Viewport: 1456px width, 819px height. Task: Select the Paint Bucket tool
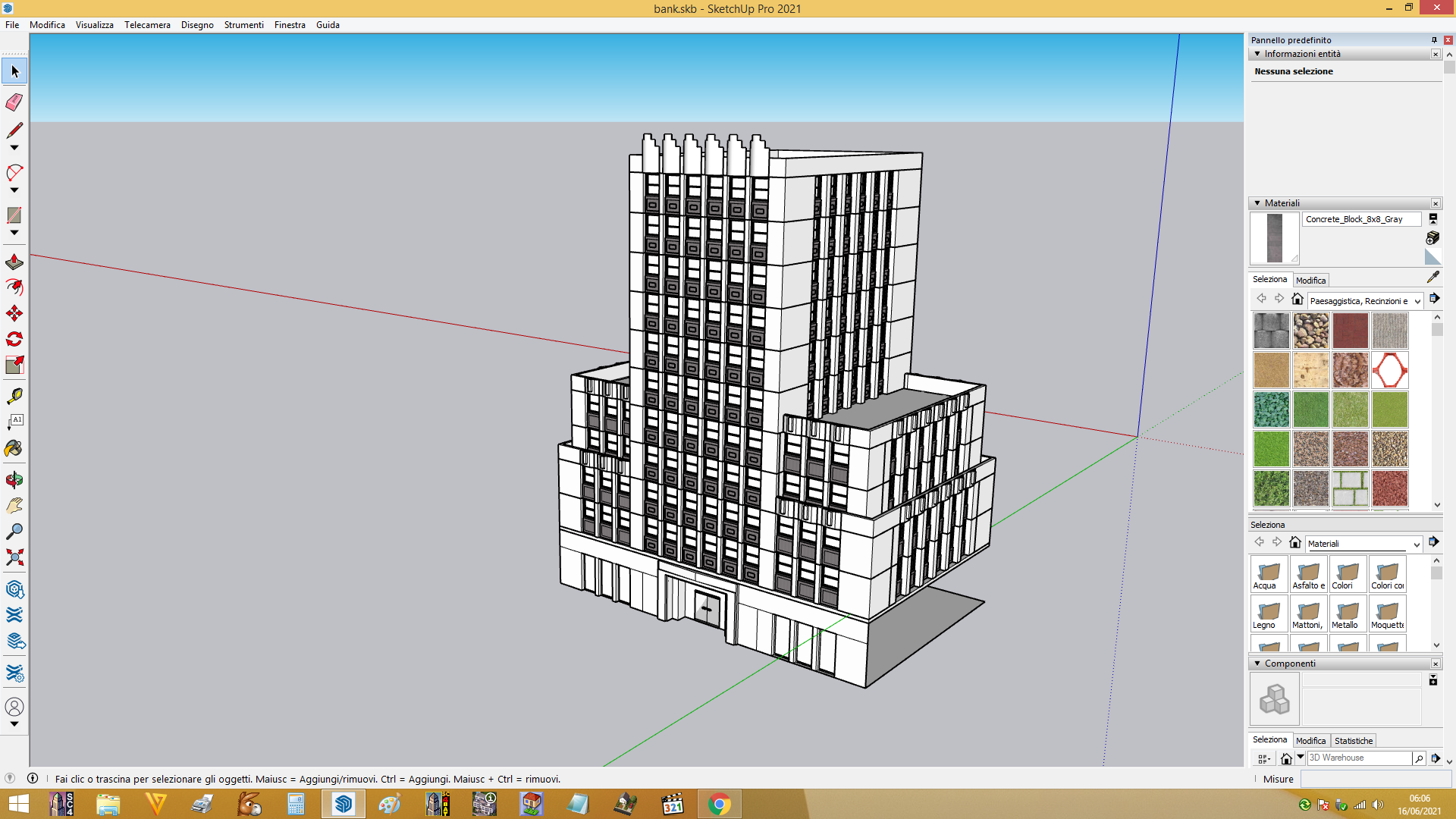coord(14,448)
